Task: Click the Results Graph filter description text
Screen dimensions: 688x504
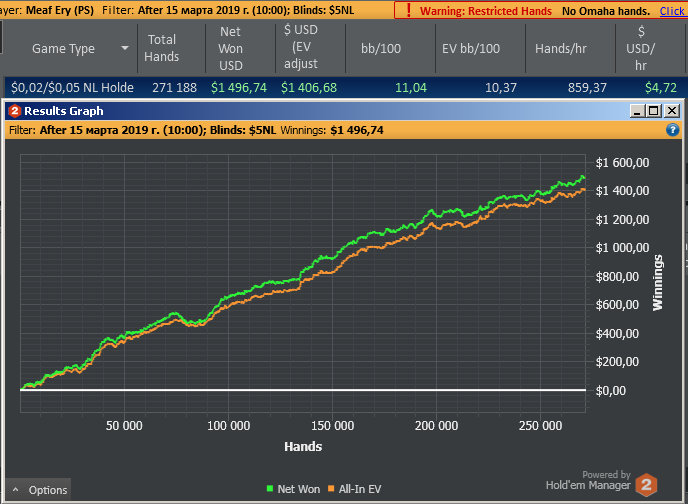Action: tap(142, 130)
